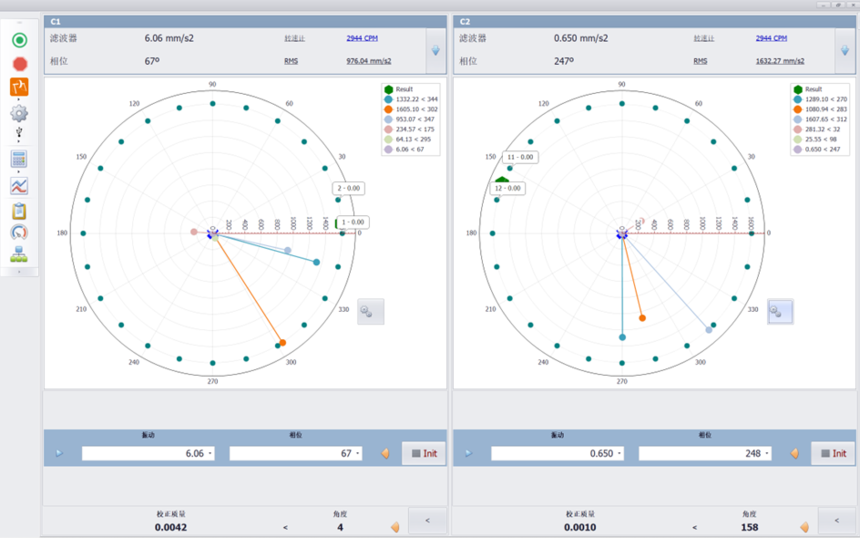Click the USB connection icon
Screen dimensions: 860x538
point(19,132)
